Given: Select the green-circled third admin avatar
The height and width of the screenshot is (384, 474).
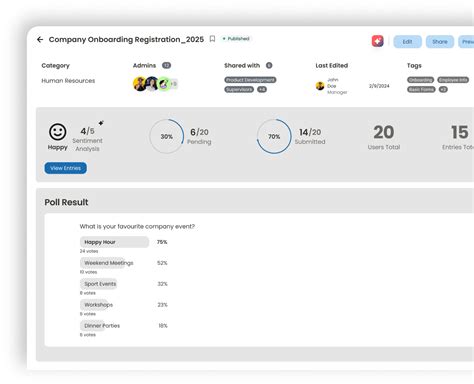Looking at the screenshot, I should tap(163, 84).
